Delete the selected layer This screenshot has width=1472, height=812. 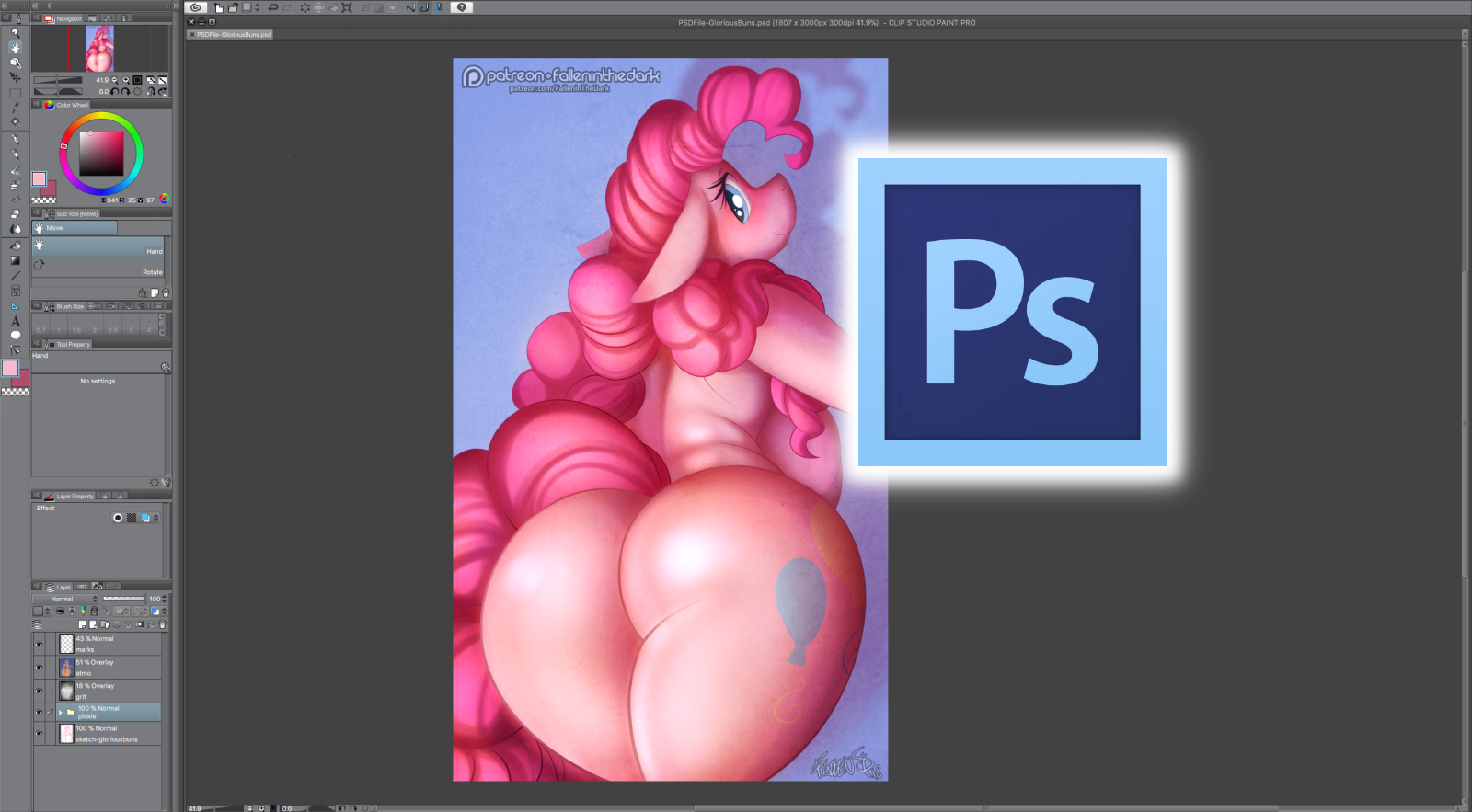[x=163, y=625]
